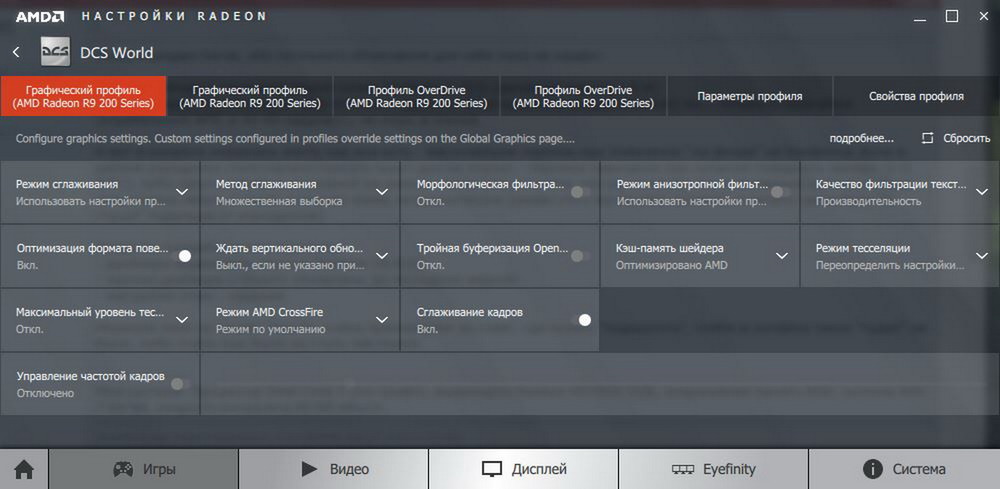1000x489 pixels.
Task: Open the Игры section
Action: click(143, 470)
